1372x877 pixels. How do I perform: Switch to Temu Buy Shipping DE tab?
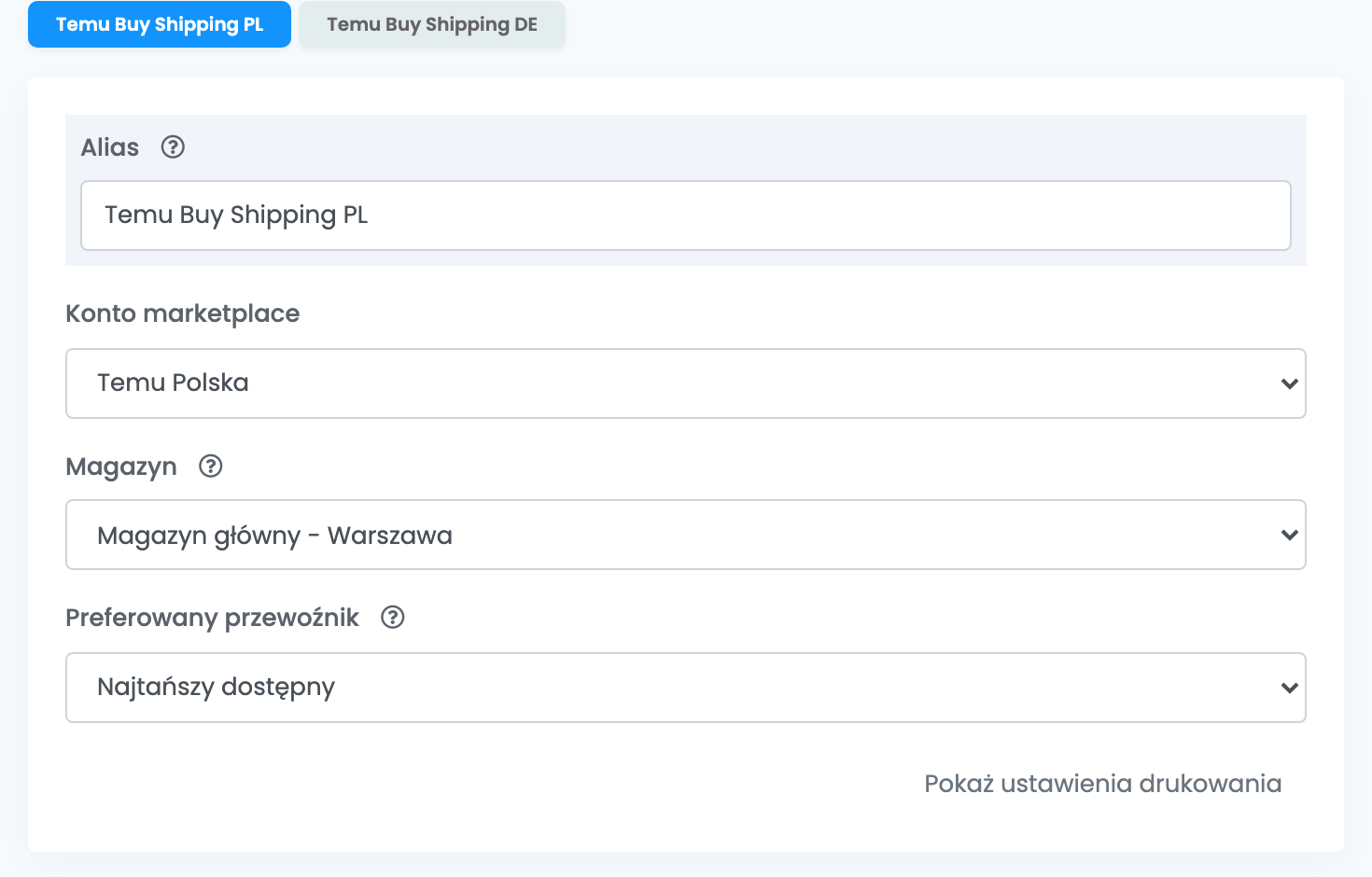point(432,24)
